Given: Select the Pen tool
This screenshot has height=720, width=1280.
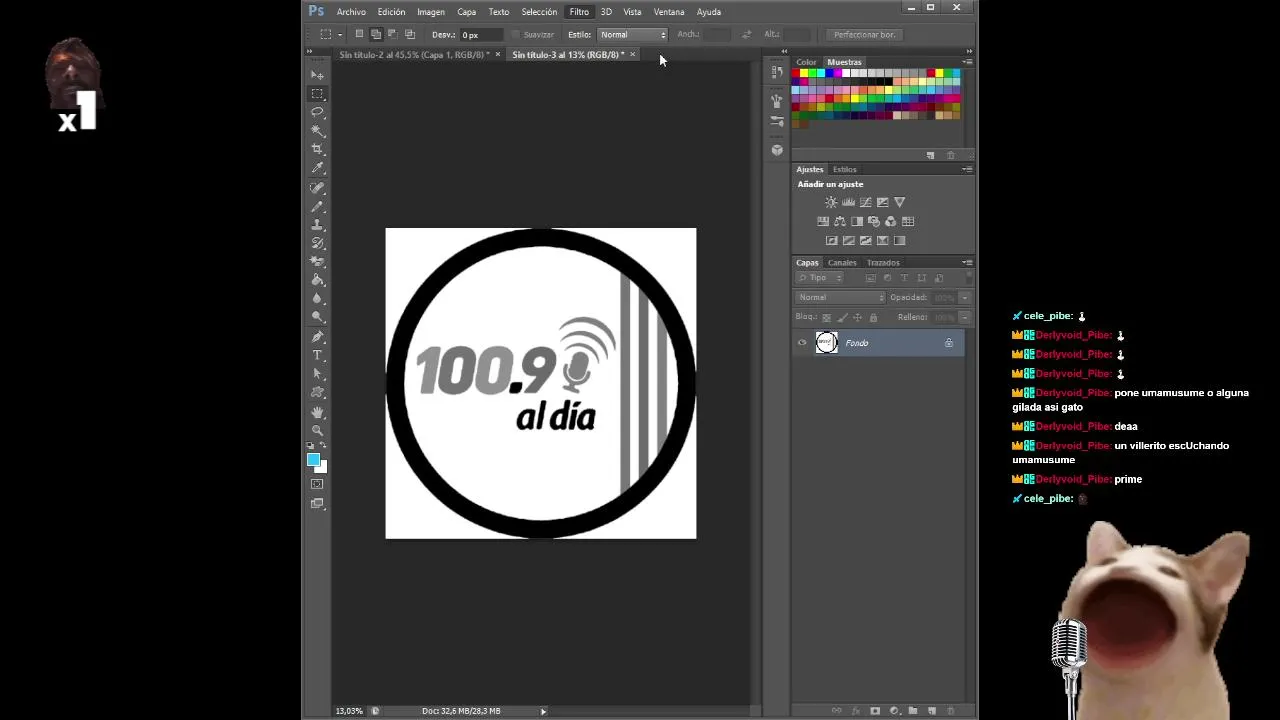Looking at the screenshot, I should pyautogui.click(x=317, y=337).
